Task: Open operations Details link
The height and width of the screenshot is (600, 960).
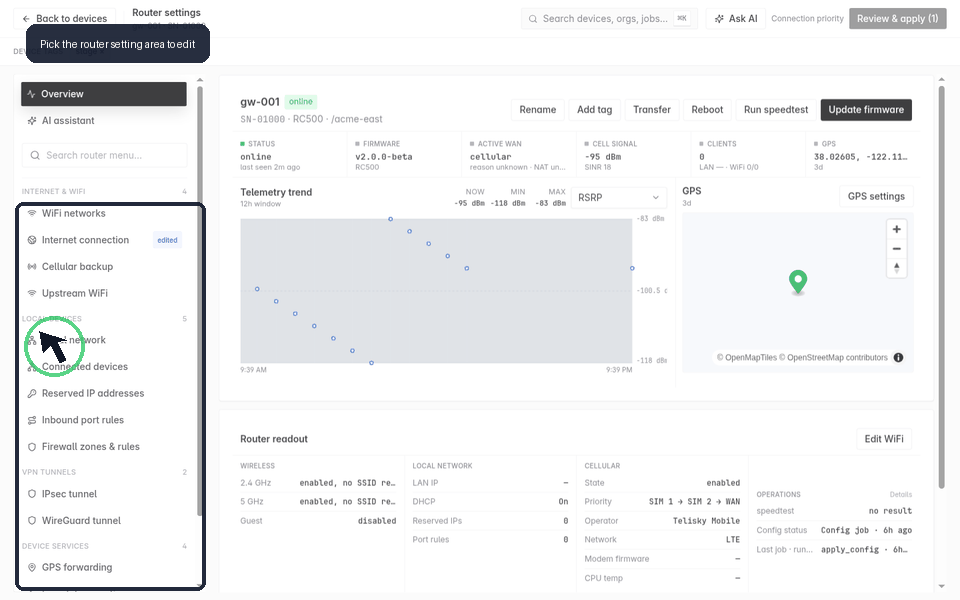Action: pos(901,495)
